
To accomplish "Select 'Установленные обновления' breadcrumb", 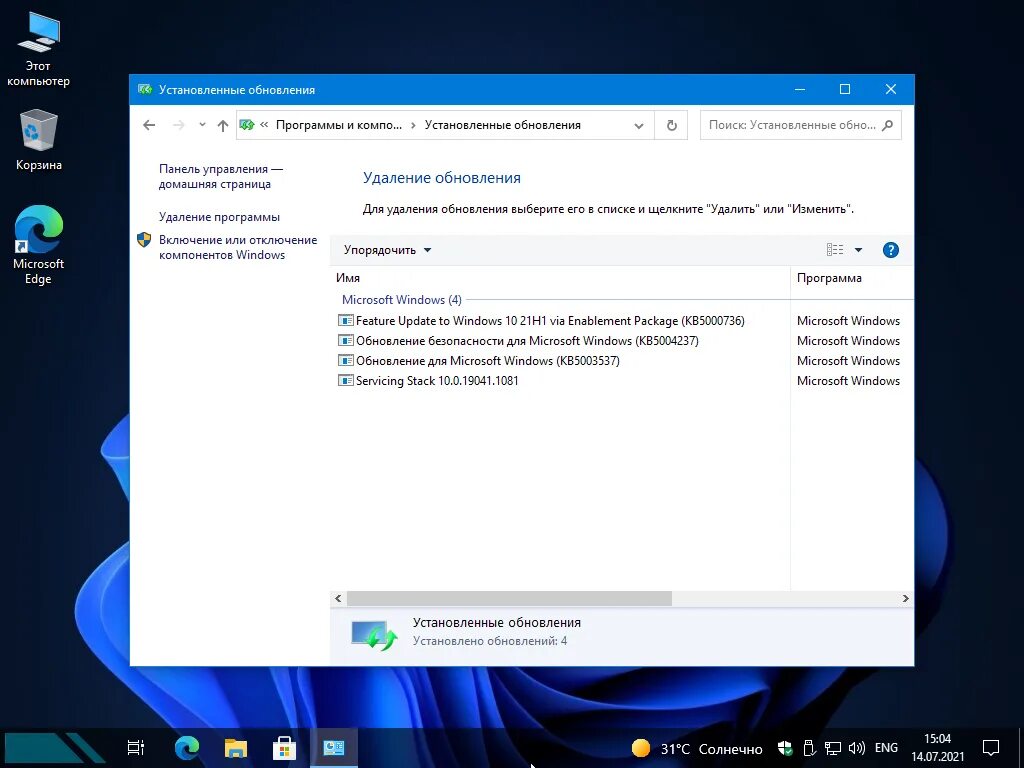I will tap(502, 125).
